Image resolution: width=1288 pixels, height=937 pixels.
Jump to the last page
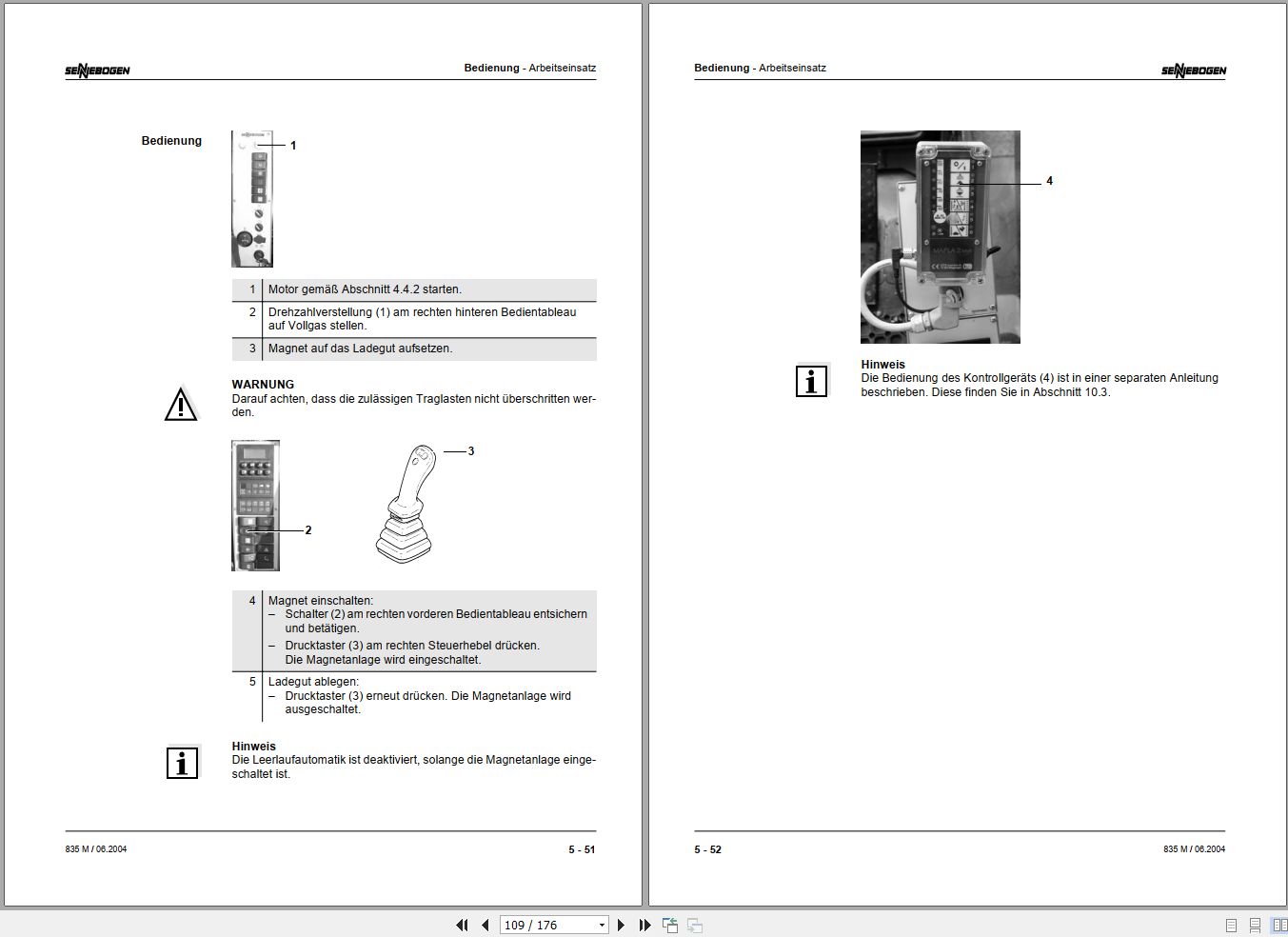(x=645, y=925)
